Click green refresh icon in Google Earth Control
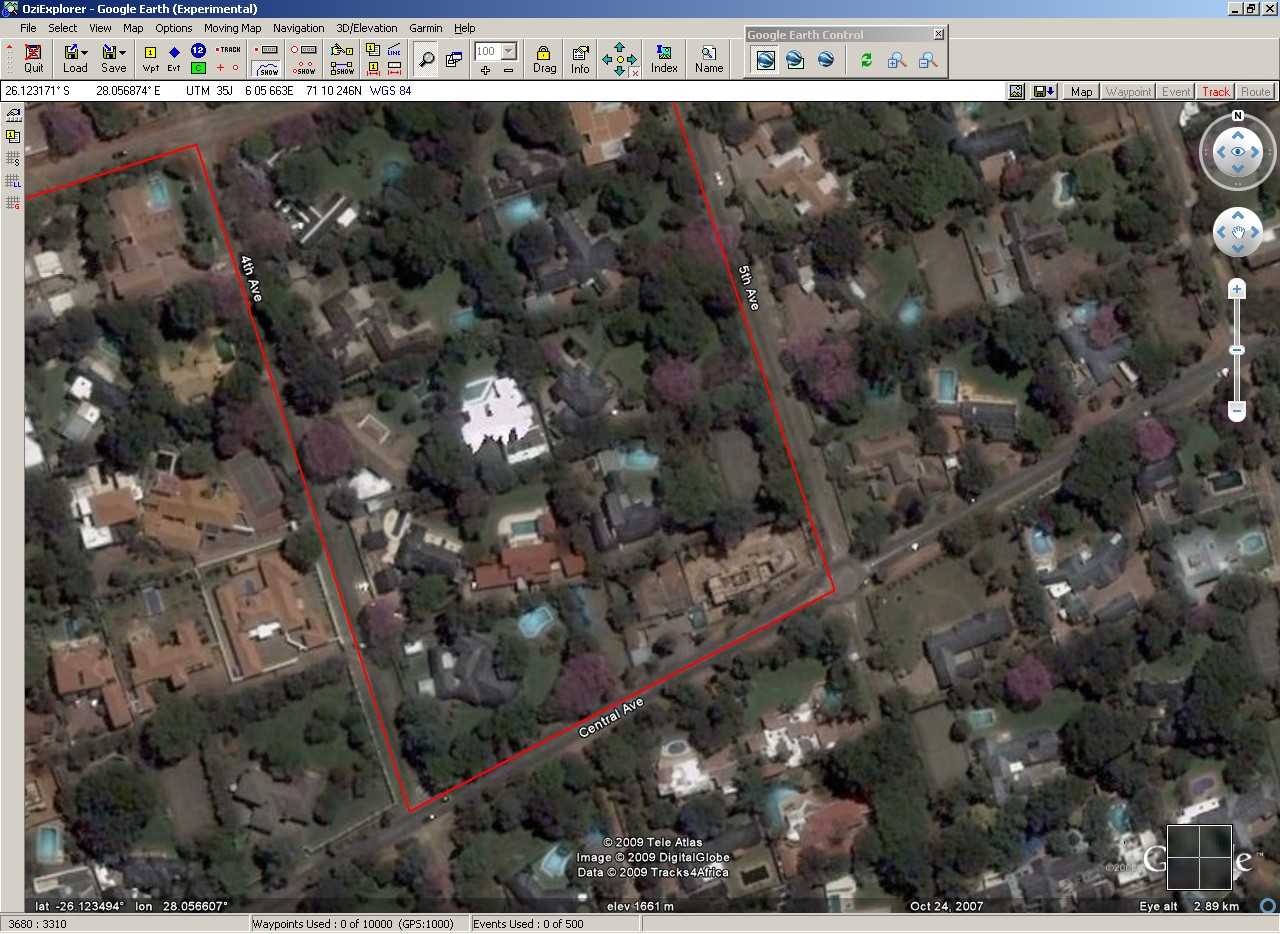The image size is (1280, 934). click(866, 60)
